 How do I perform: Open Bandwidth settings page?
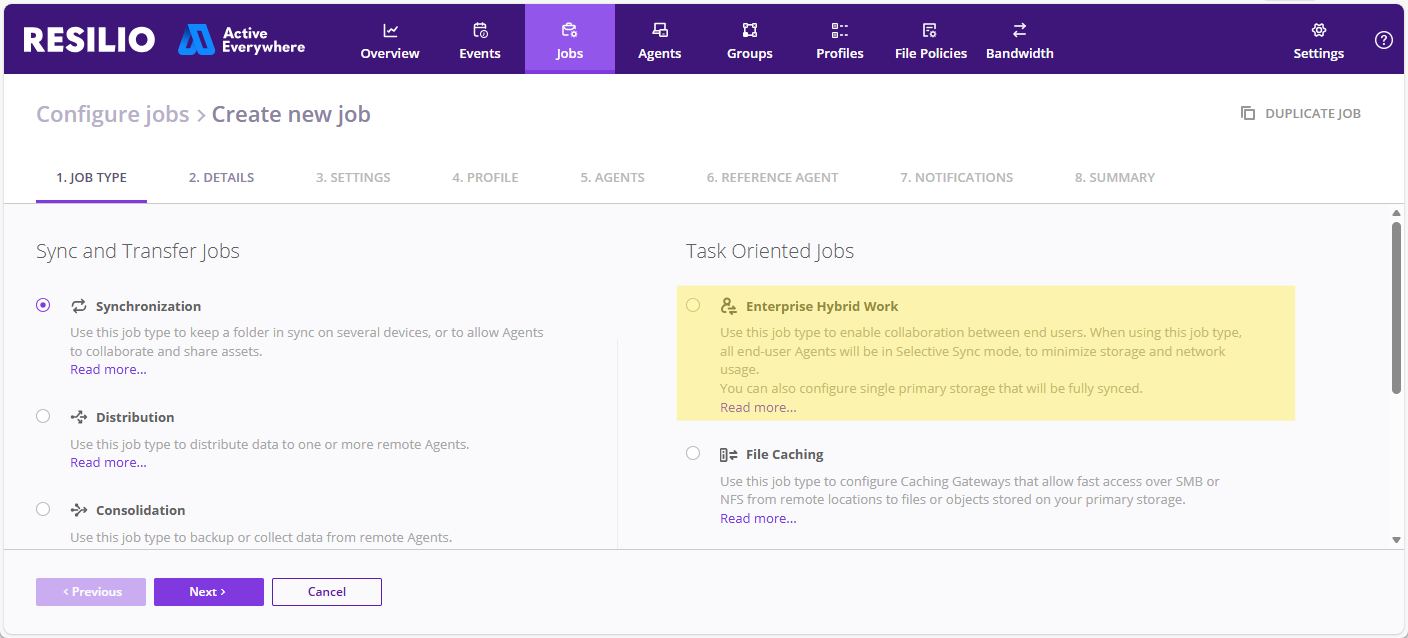tap(1020, 39)
